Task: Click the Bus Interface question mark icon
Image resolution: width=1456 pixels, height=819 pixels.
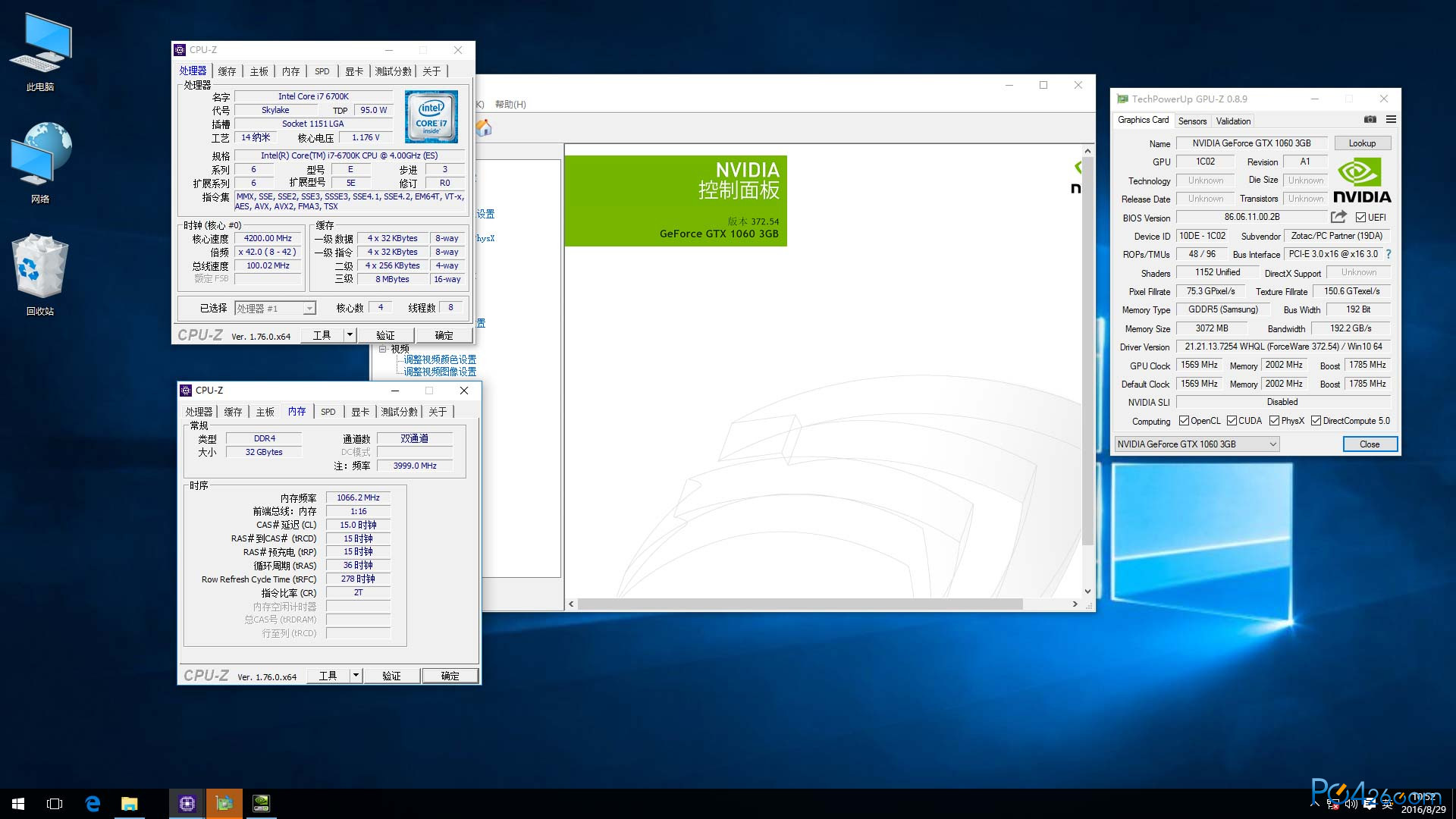Action: [x=1389, y=254]
